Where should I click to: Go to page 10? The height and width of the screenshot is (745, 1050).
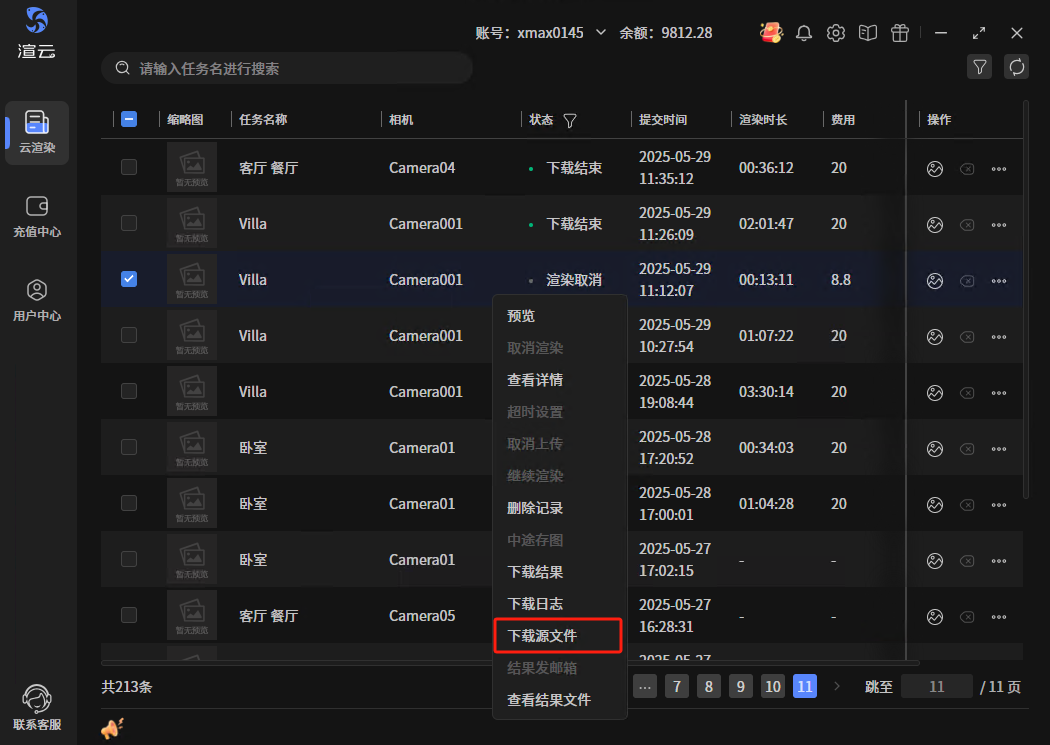[x=772, y=686]
